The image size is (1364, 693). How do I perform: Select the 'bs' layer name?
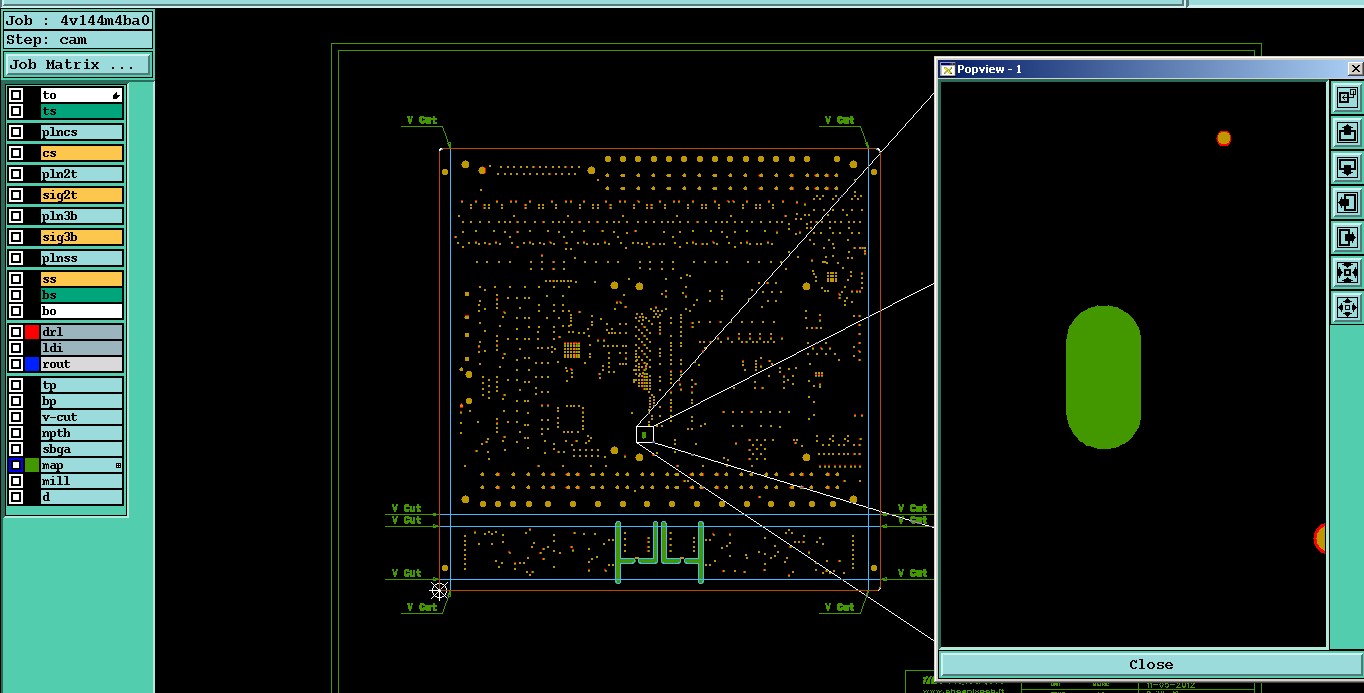pos(82,295)
